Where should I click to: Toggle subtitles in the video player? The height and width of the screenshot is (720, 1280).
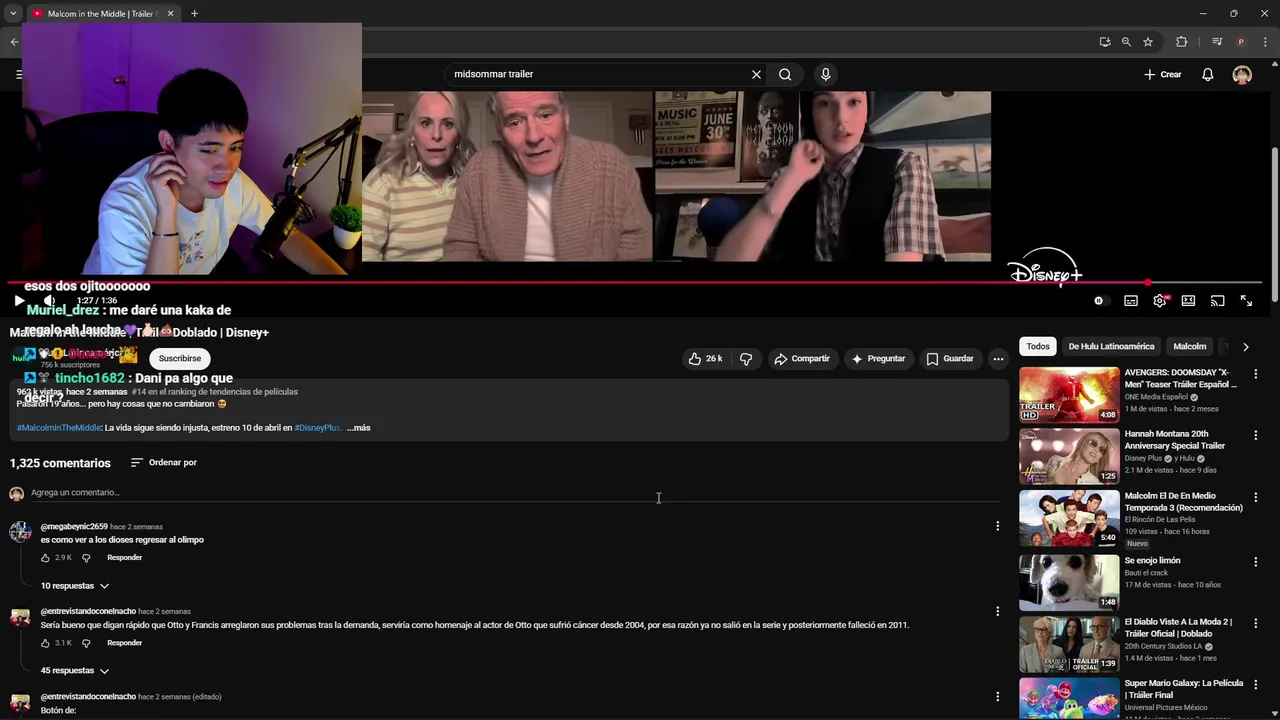pyautogui.click(x=1130, y=300)
